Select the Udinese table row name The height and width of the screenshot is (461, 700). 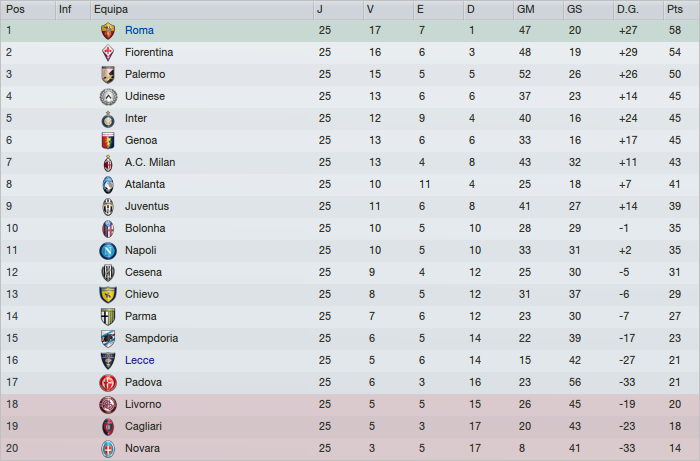click(x=145, y=96)
